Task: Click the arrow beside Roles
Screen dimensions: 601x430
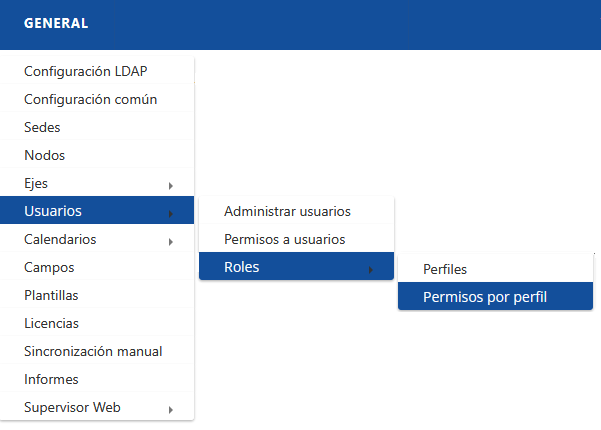Action: (x=371, y=269)
